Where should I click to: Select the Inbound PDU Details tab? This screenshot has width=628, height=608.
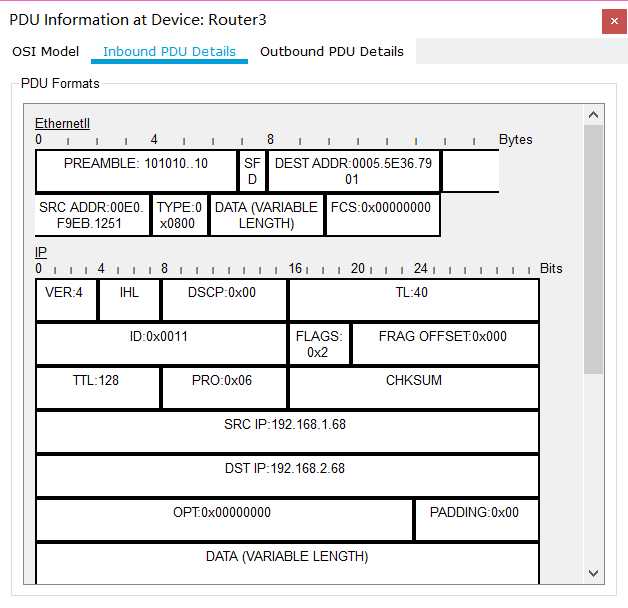pyautogui.click(x=169, y=52)
